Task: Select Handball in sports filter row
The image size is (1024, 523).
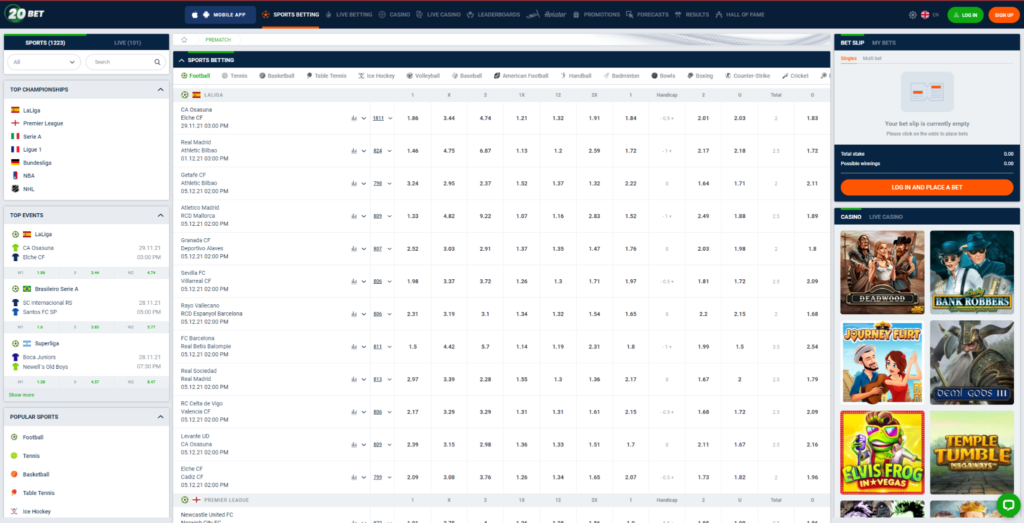Action: pyautogui.click(x=575, y=76)
